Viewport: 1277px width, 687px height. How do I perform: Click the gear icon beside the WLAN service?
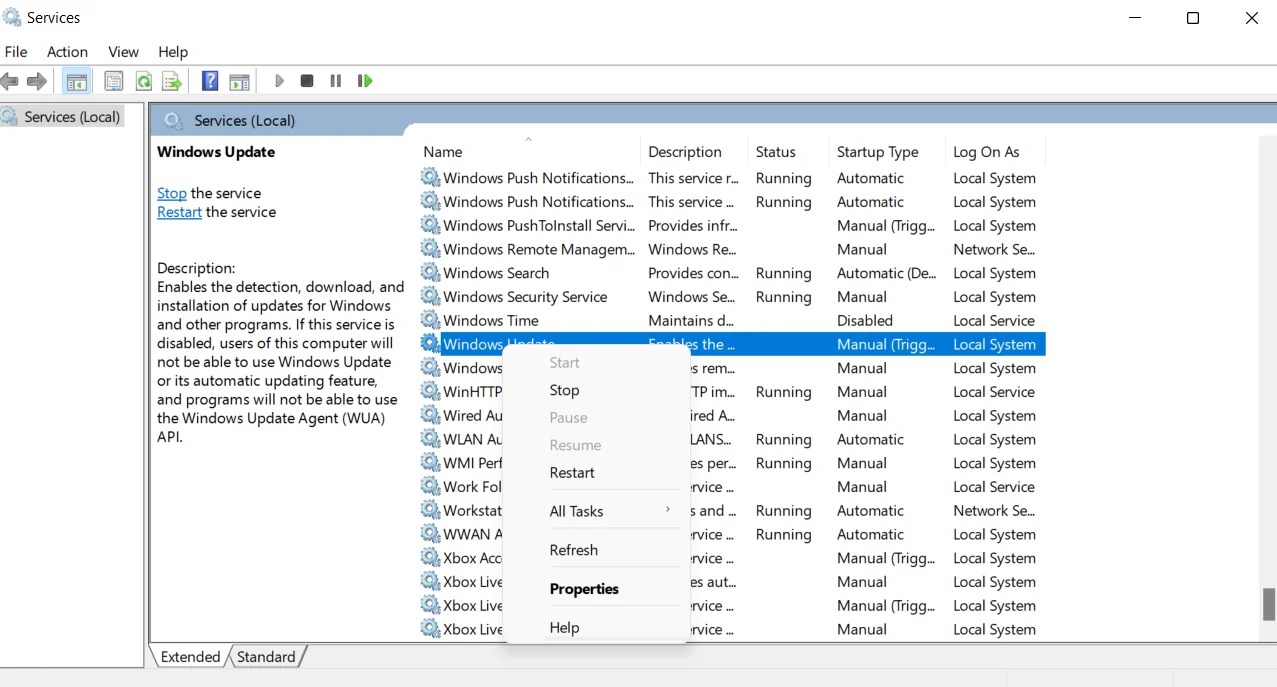point(430,439)
